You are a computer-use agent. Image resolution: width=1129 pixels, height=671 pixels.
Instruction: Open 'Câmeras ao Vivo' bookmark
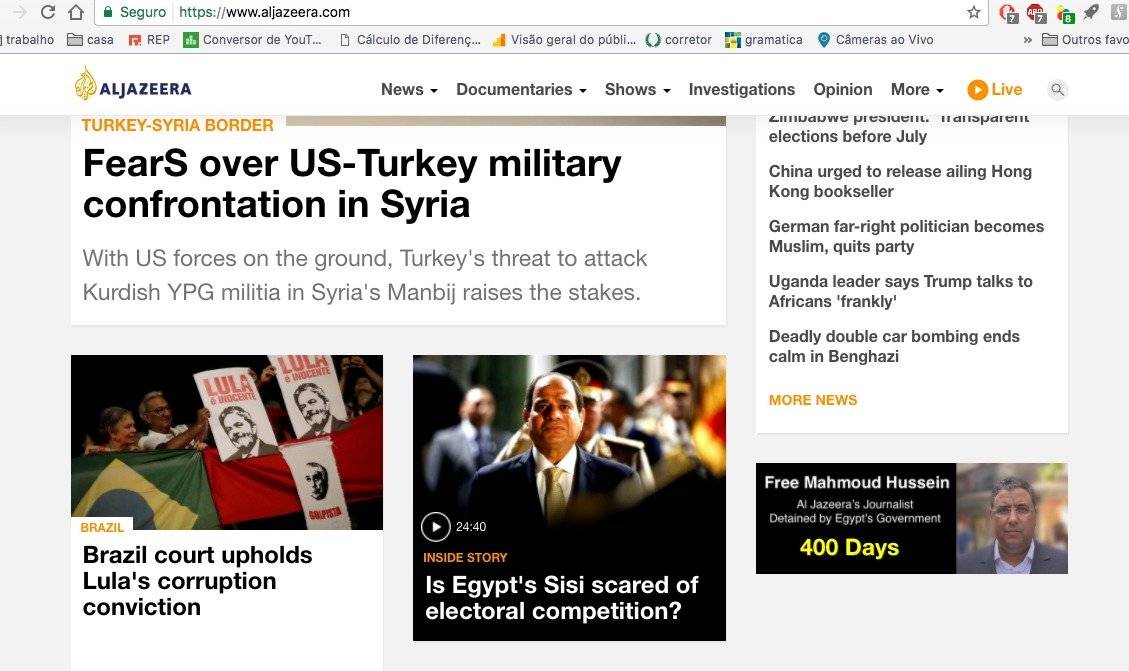coord(876,40)
